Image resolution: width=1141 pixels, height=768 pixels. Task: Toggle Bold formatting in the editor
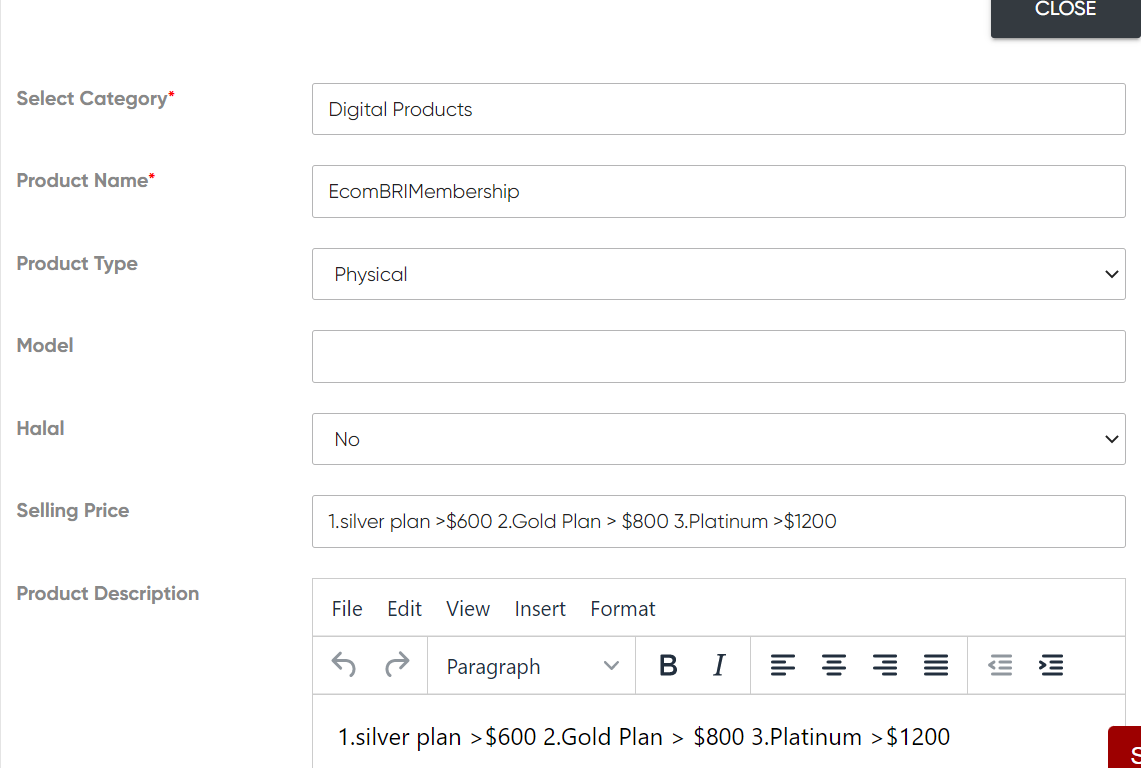[x=668, y=666]
